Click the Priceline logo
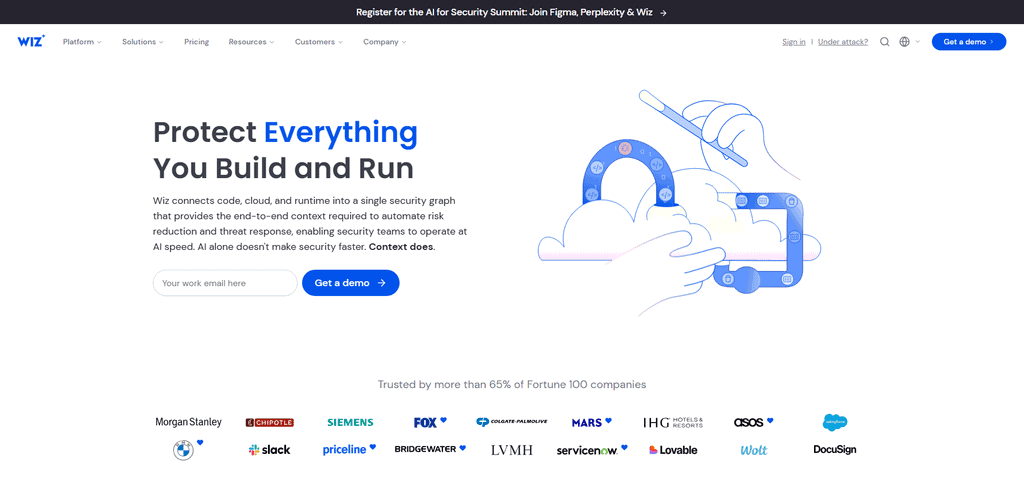 point(345,450)
